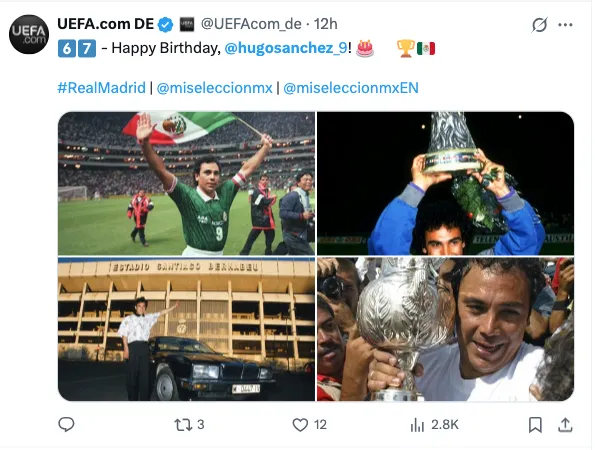Click the blue verified checkmark badge
Viewport: 595px width, 450px height.
tap(165, 25)
